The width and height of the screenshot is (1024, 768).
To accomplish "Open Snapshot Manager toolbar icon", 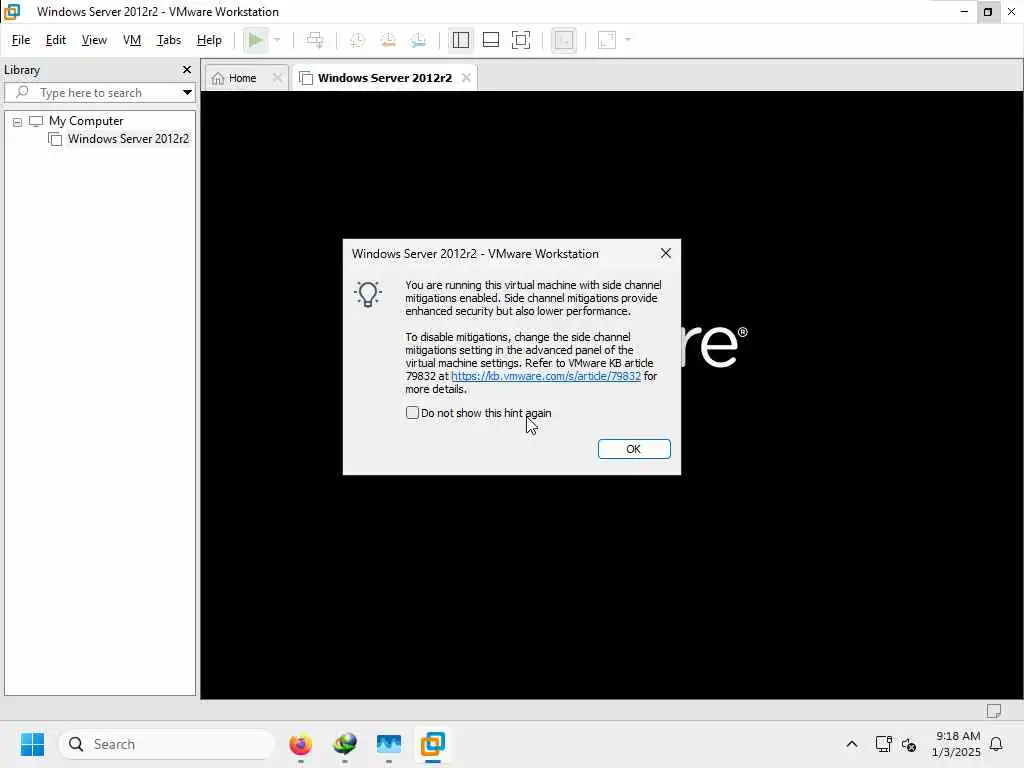I will coord(419,40).
